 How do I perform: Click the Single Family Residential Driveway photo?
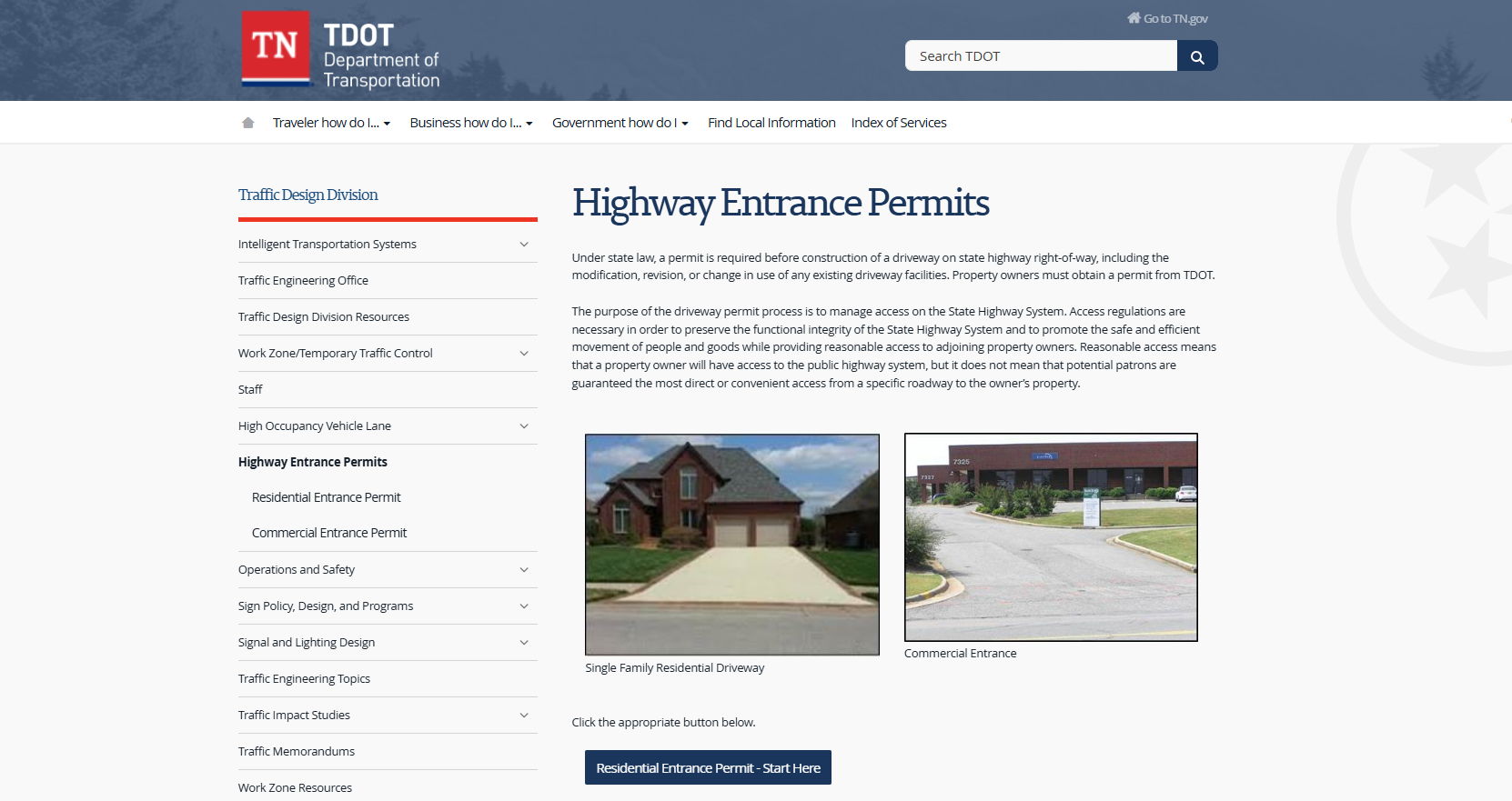pos(732,545)
